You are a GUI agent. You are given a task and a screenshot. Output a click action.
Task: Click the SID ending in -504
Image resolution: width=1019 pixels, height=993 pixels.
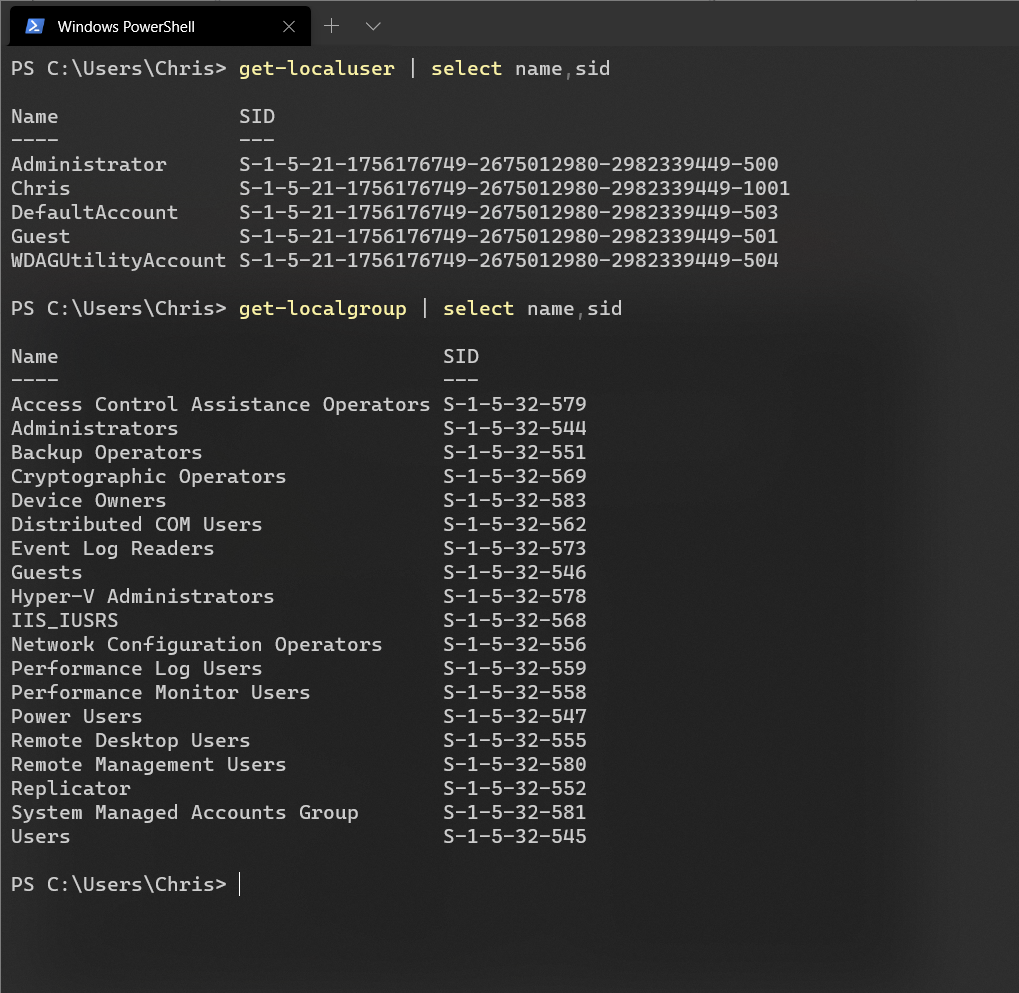coord(509,261)
